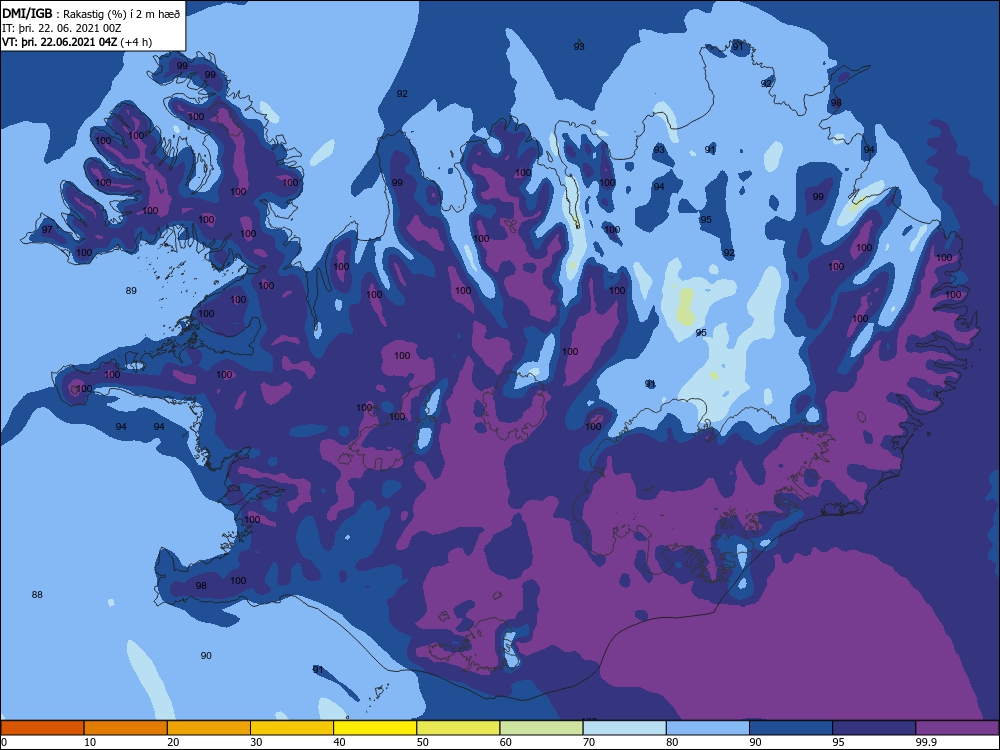Select the 10–20 orange legend swatch
Screen dimensions: 1000x750
point(126,728)
